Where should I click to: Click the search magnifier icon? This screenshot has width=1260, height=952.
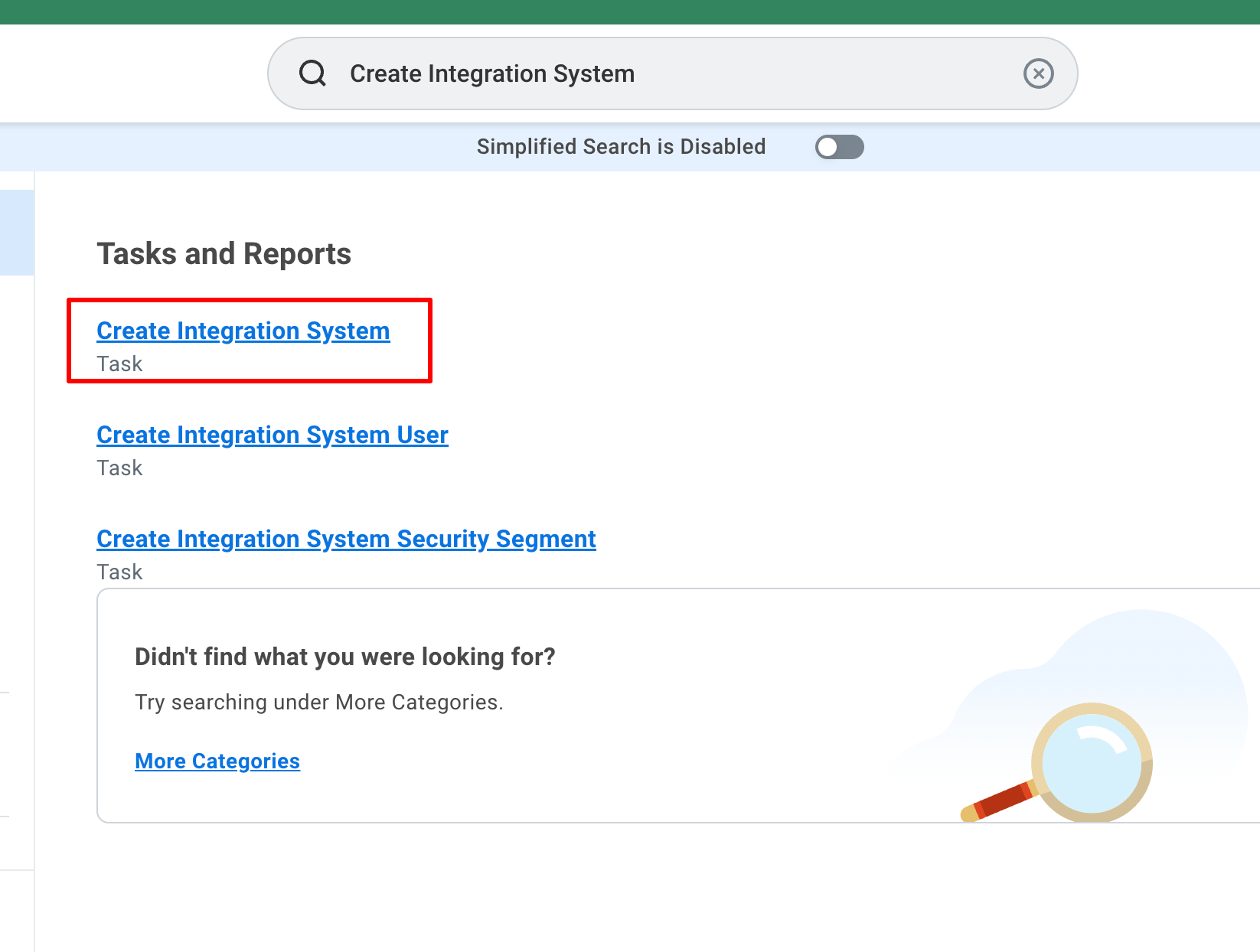pos(312,73)
